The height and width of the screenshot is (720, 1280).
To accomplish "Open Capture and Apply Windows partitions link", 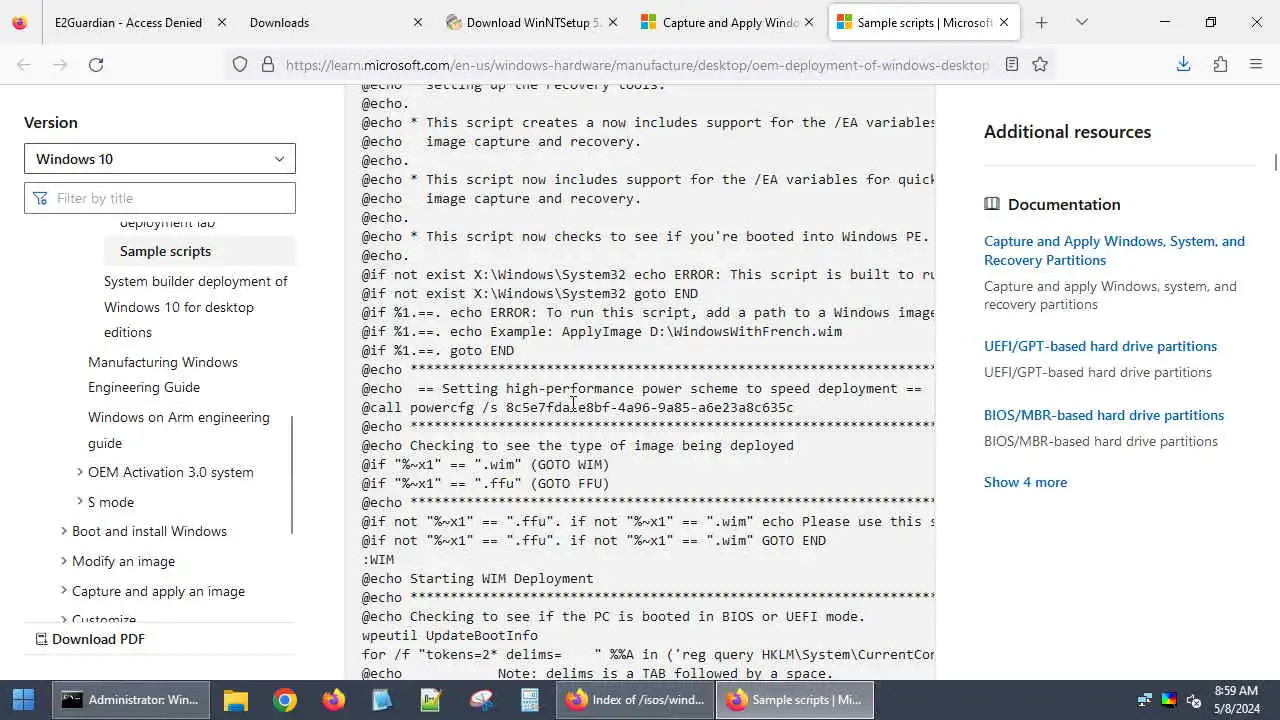I will pos(1114,250).
